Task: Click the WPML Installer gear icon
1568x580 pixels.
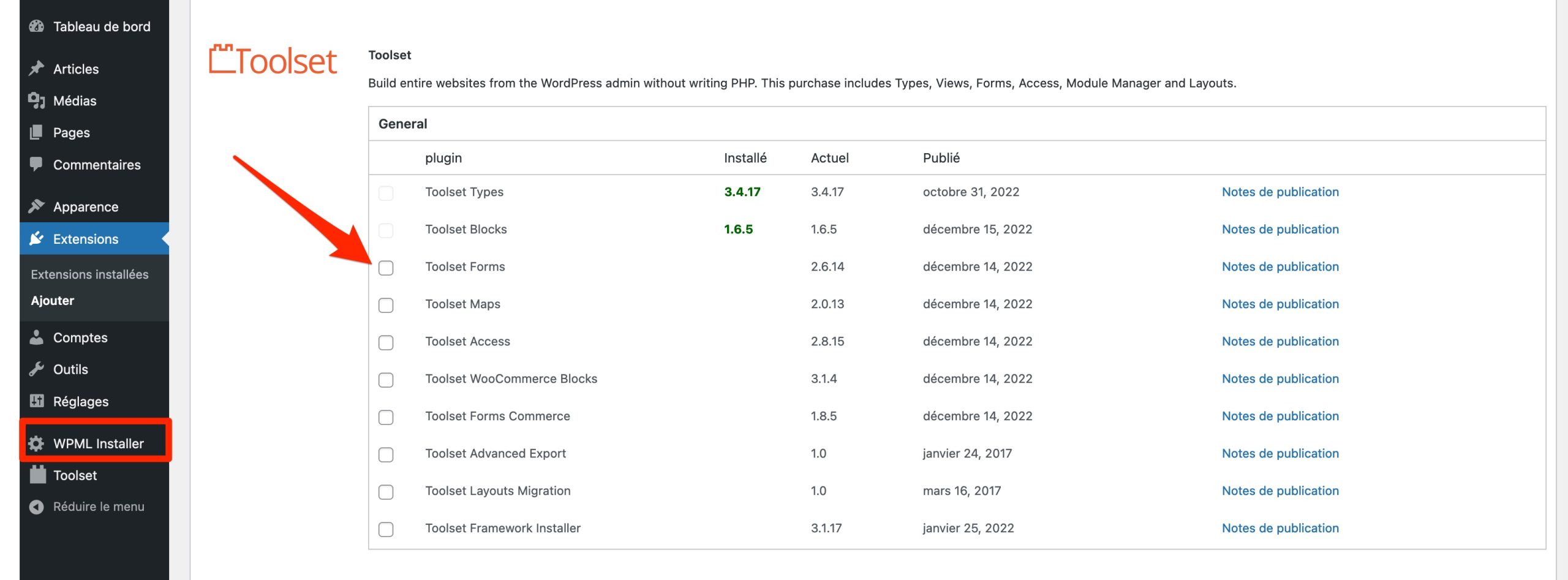Action: coord(37,443)
